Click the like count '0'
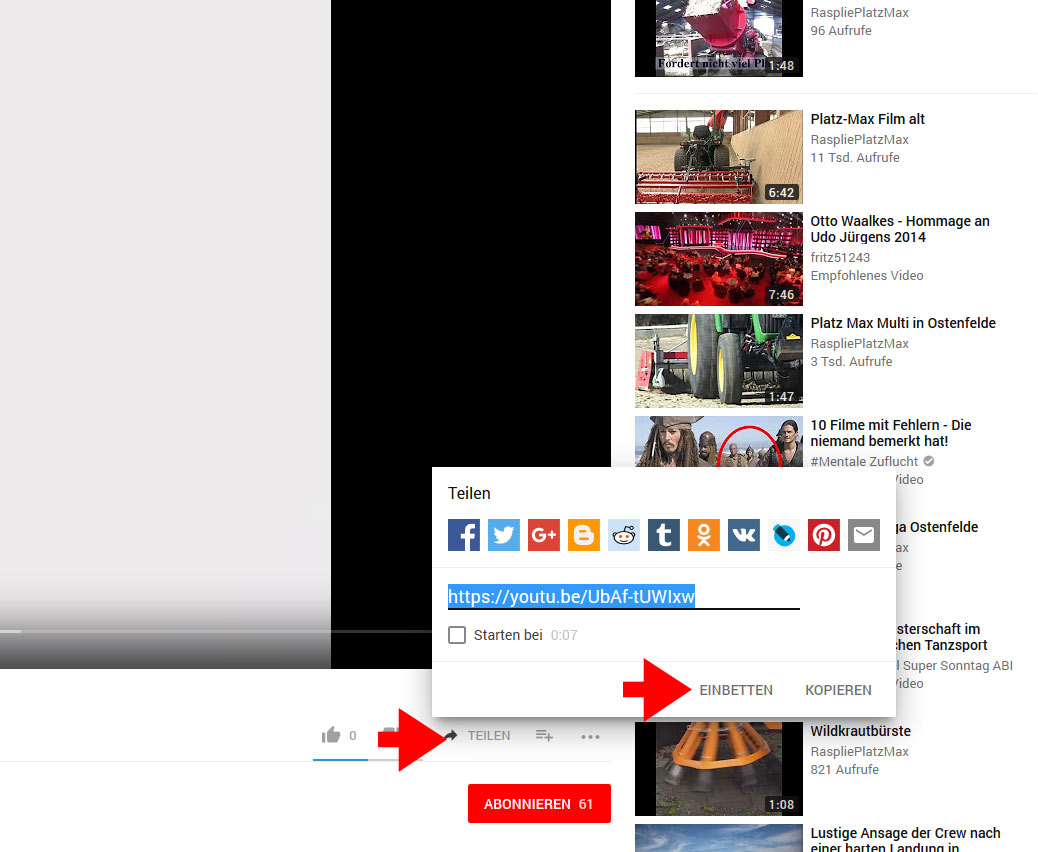Image resolution: width=1038 pixels, height=852 pixels. [x=353, y=735]
